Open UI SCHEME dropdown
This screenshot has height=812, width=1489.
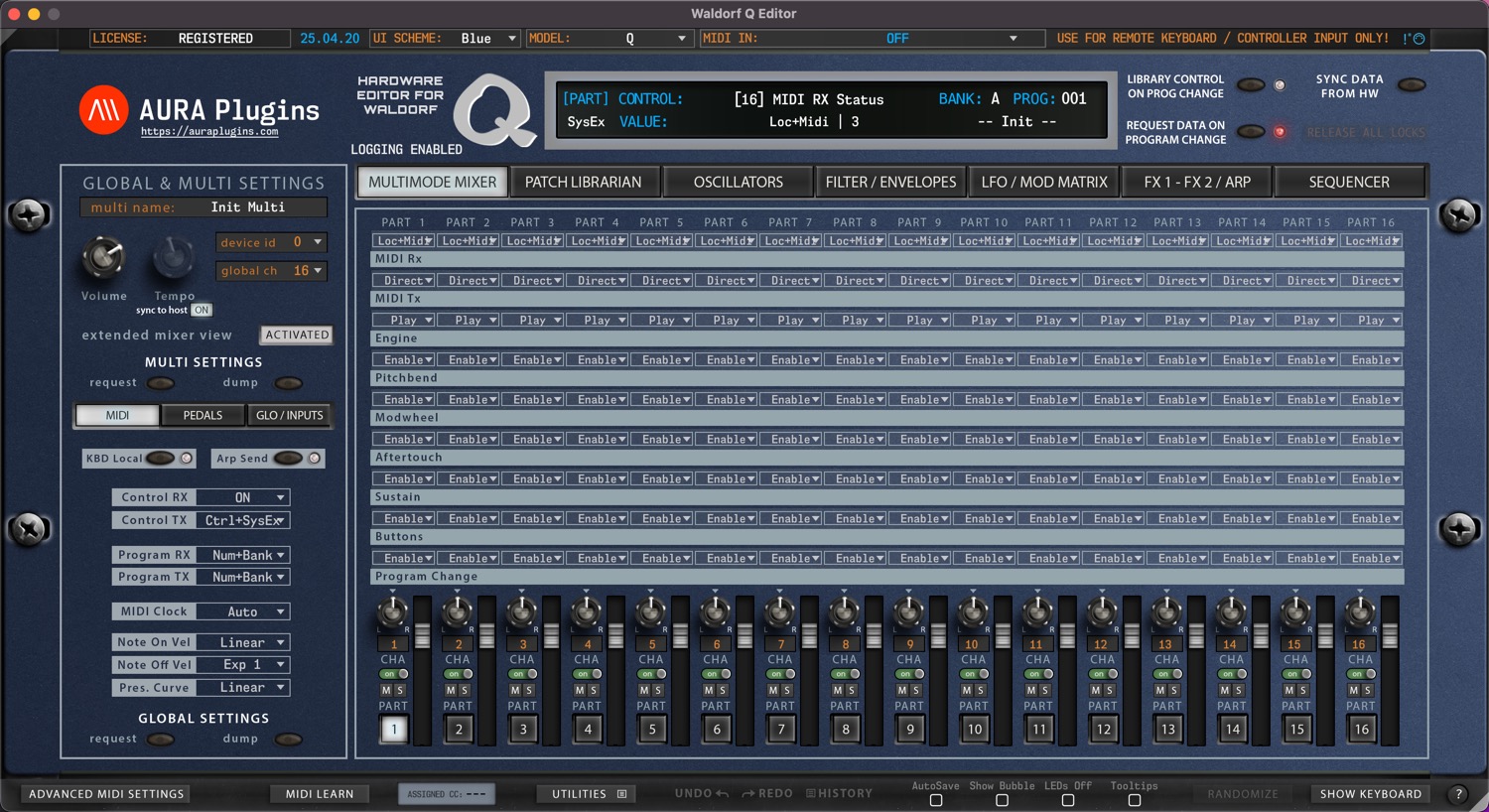click(445, 39)
